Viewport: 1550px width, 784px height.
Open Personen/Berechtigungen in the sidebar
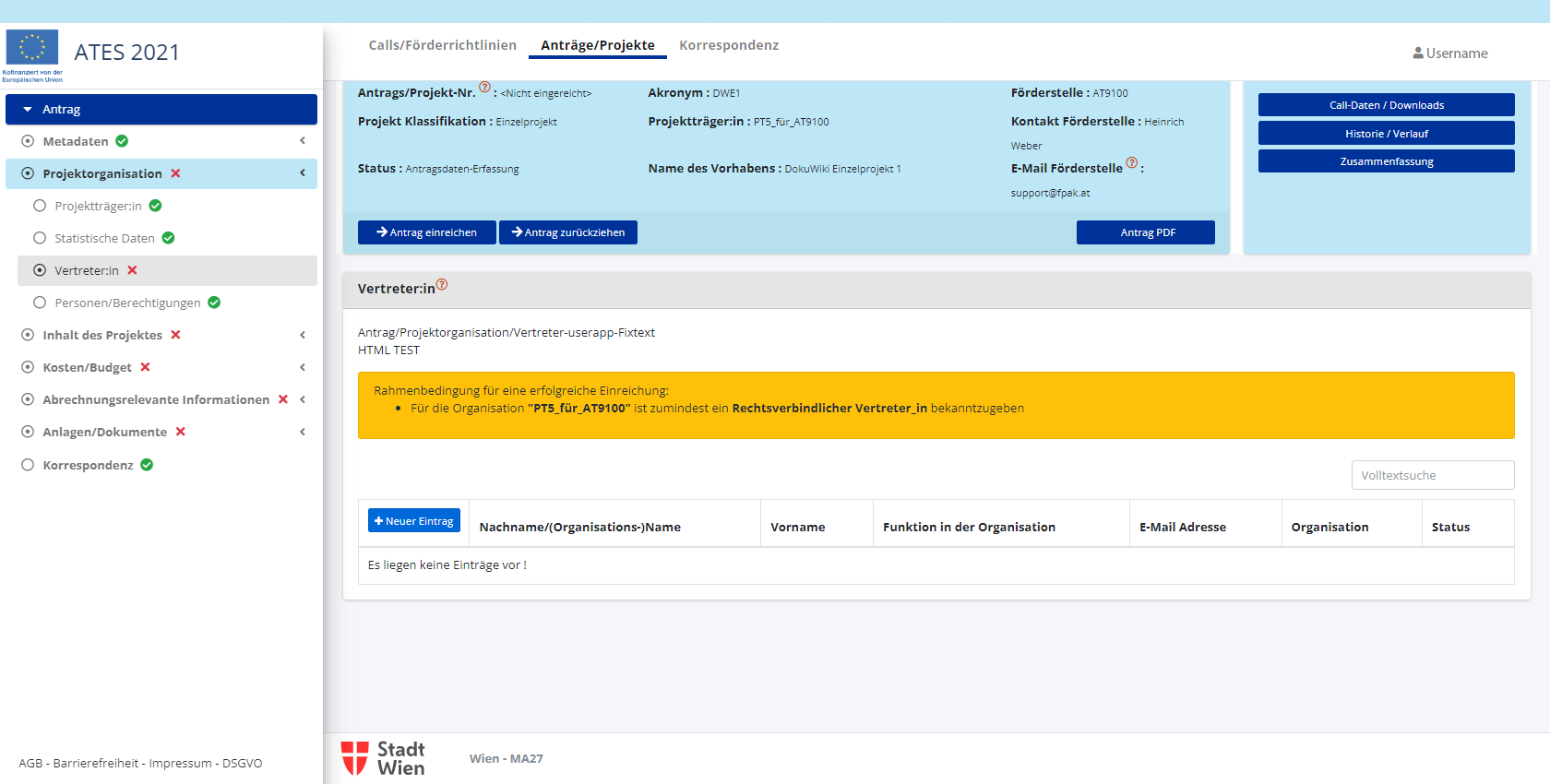(127, 303)
